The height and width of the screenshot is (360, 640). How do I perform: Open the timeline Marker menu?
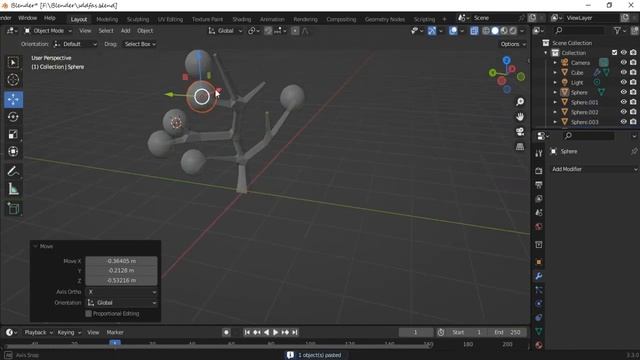tap(115, 332)
